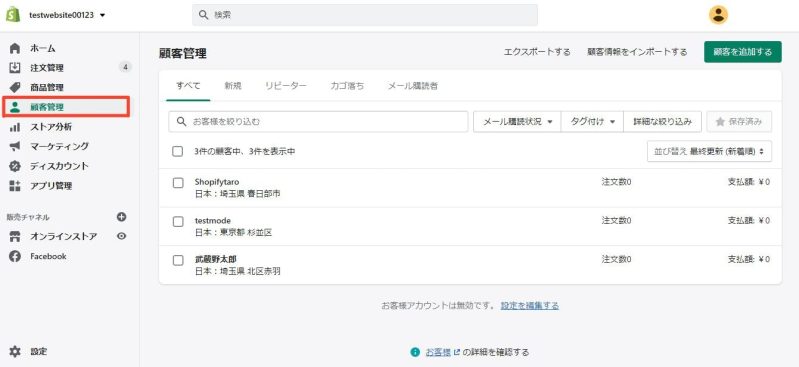Screen dimensions: 799x367
Task: Open the お客様 help link
Action: pos(438,352)
